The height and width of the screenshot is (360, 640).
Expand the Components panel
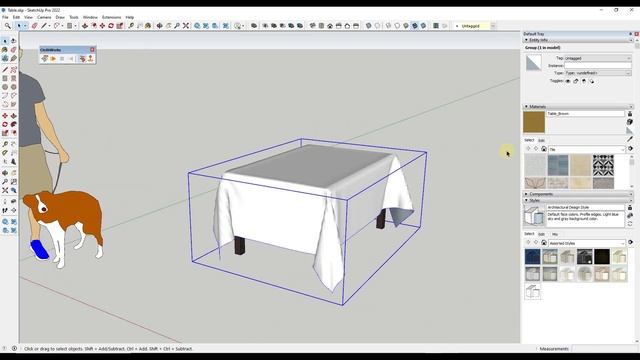click(x=527, y=194)
